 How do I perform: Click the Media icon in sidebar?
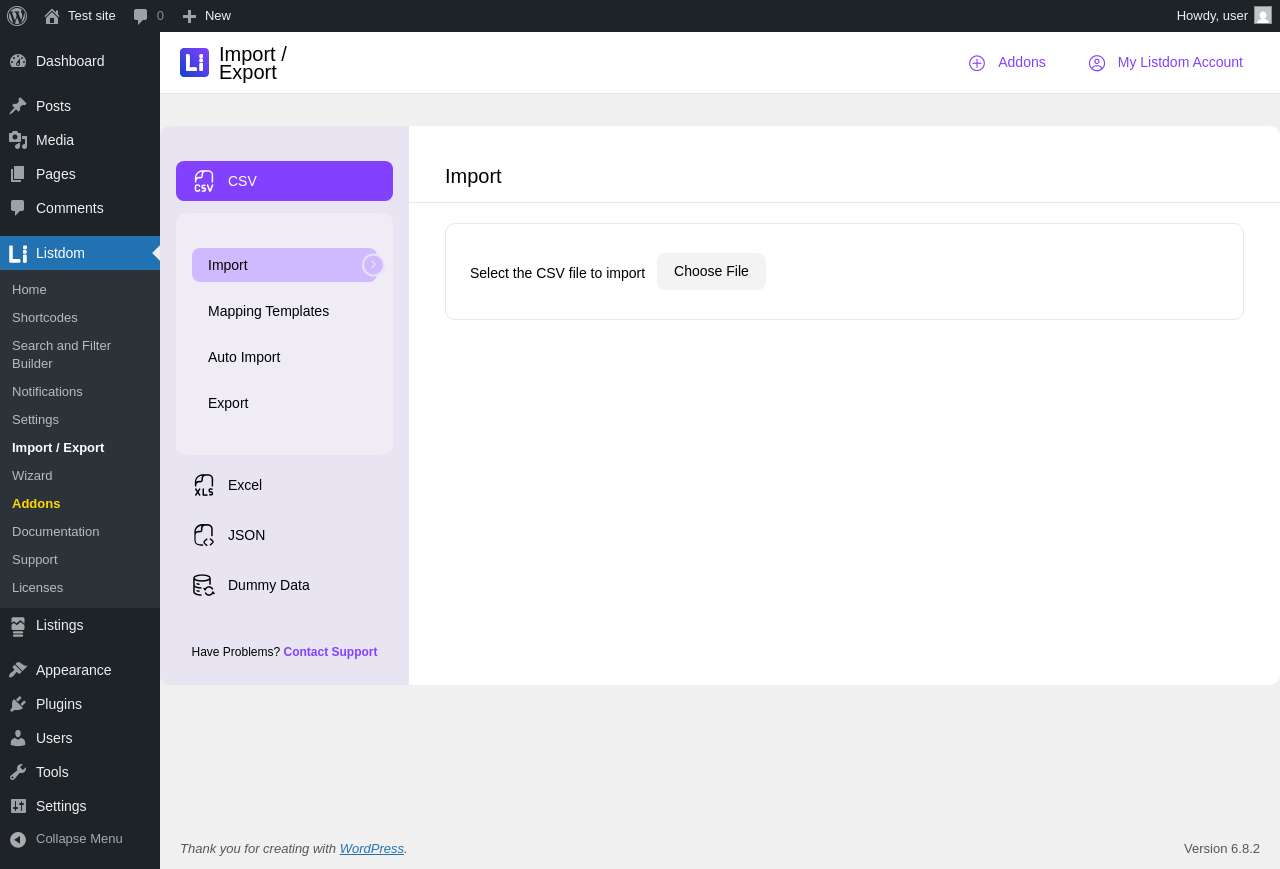[18, 140]
